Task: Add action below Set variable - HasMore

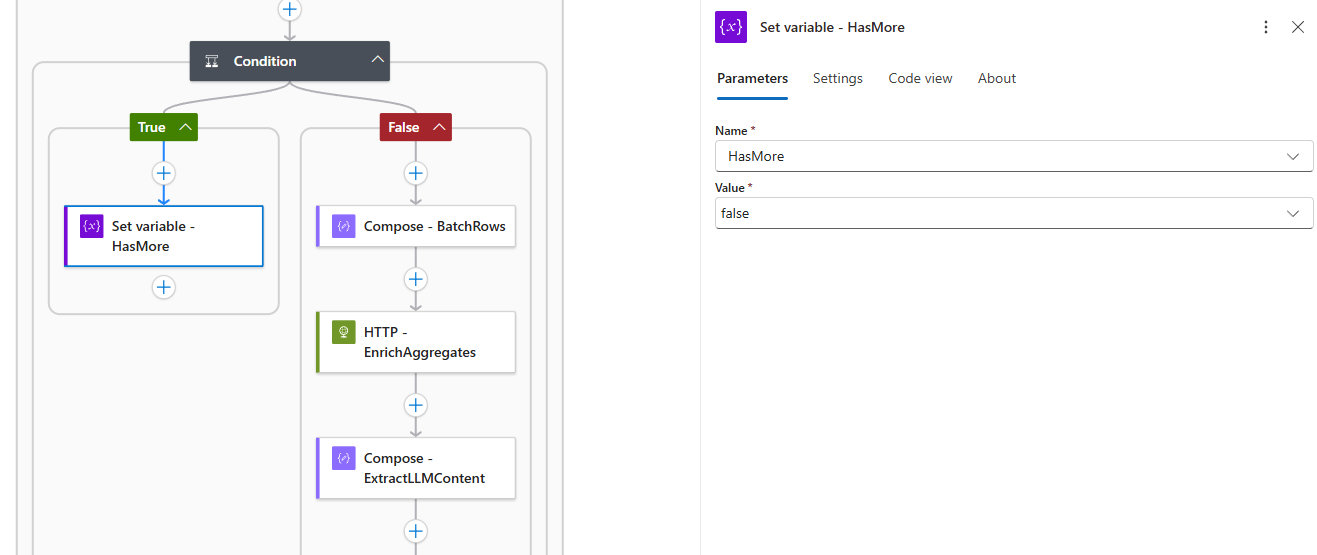Action: [x=164, y=287]
